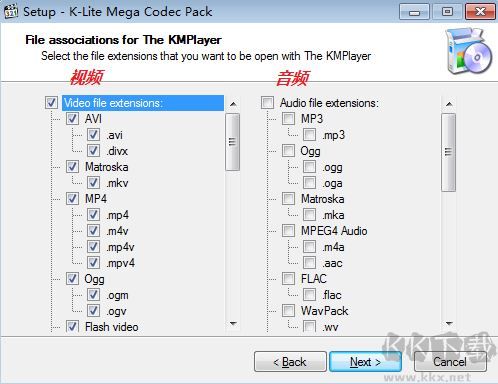
Task: Uncheck the .m4v extension checkbox
Action: pos(94,231)
